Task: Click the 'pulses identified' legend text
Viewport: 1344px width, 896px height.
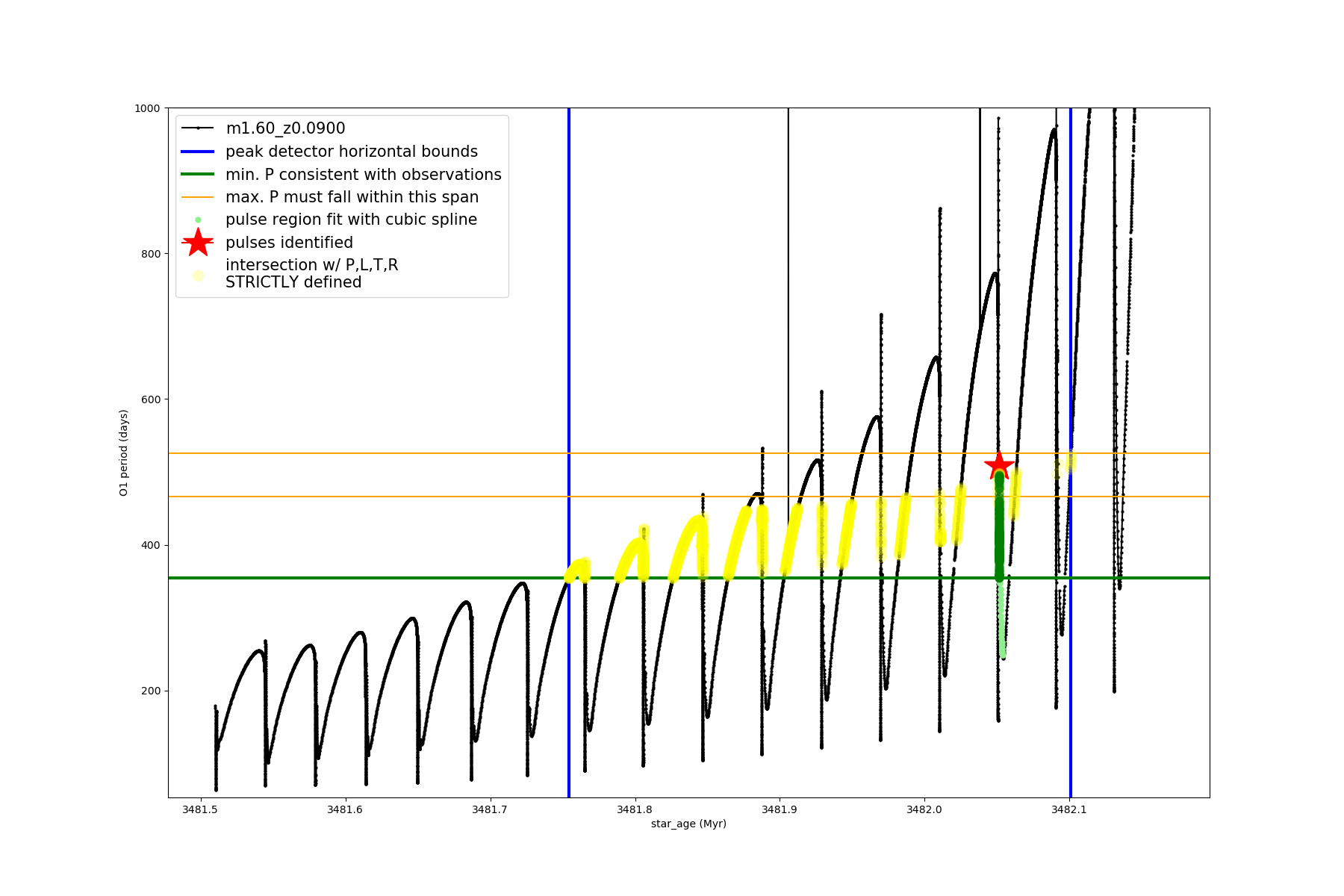Action: click(x=289, y=243)
